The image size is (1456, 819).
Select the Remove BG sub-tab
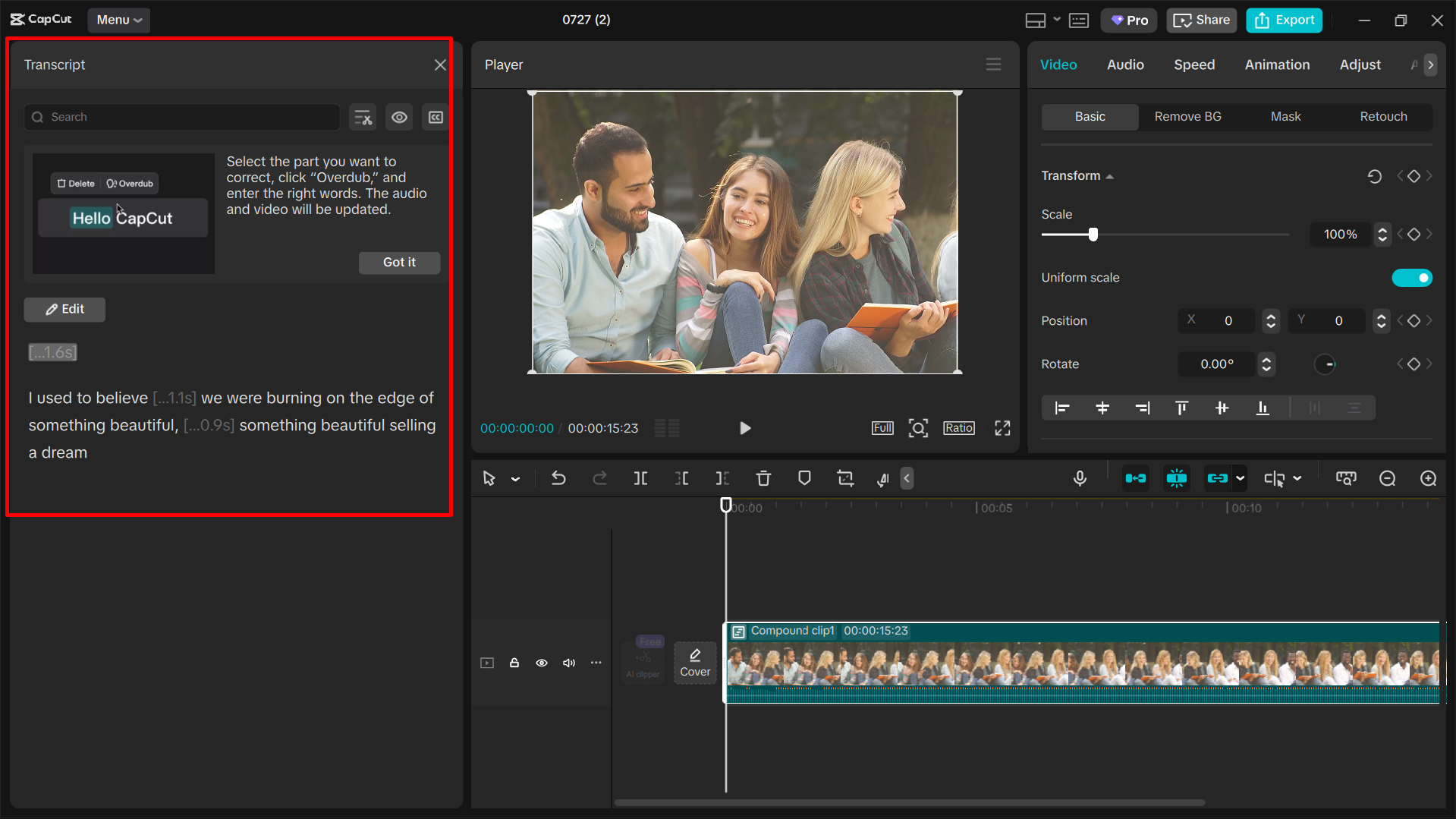pyautogui.click(x=1187, y=117)
